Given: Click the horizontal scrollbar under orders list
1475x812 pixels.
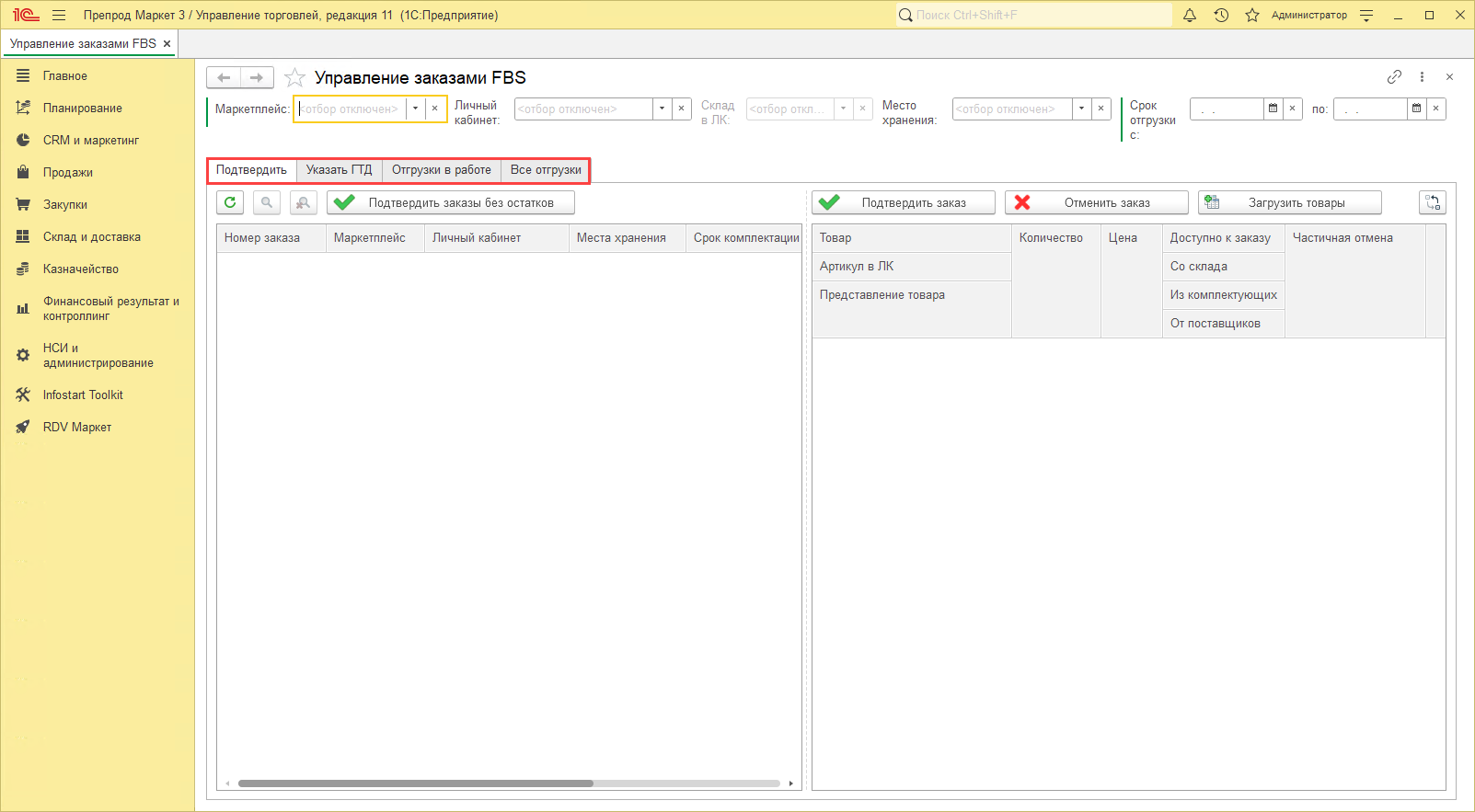Looking at the screenshot, I should coord(416,783).
